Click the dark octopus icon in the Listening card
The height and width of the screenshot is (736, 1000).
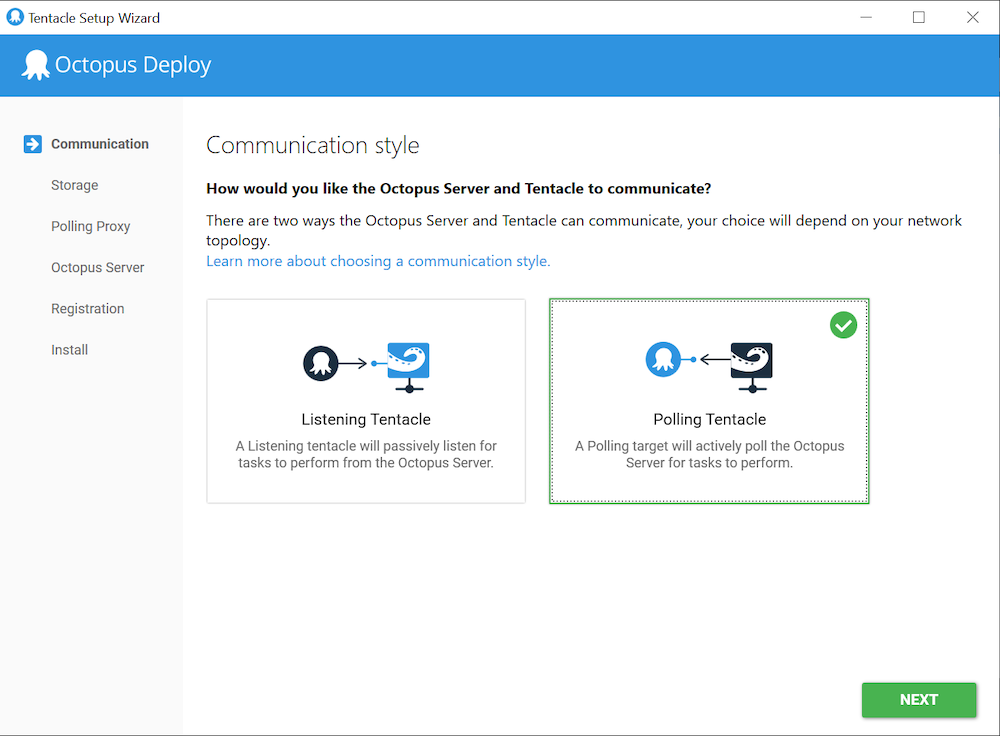click(321, 362)
